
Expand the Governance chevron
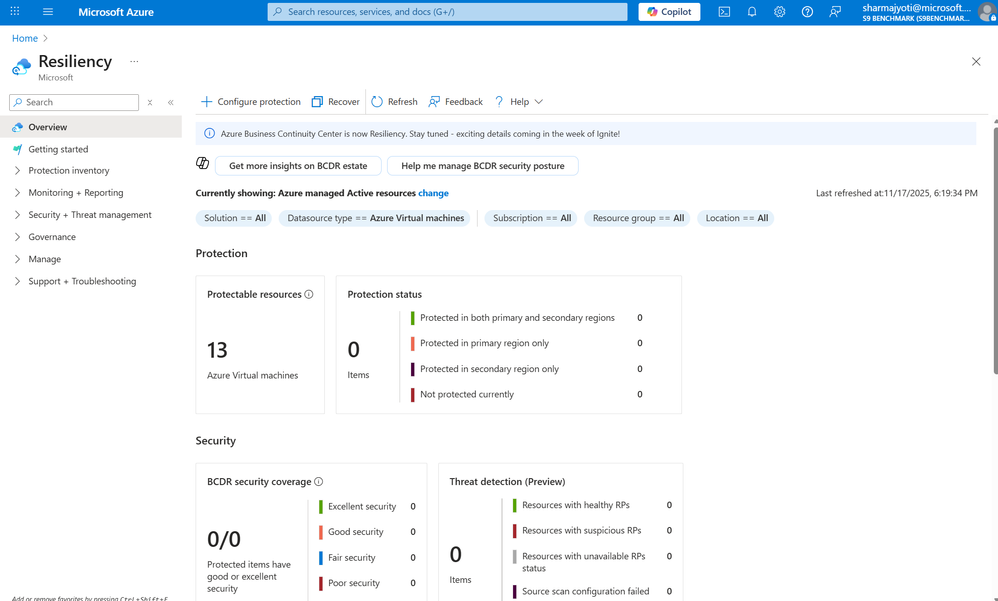point(17,237)
